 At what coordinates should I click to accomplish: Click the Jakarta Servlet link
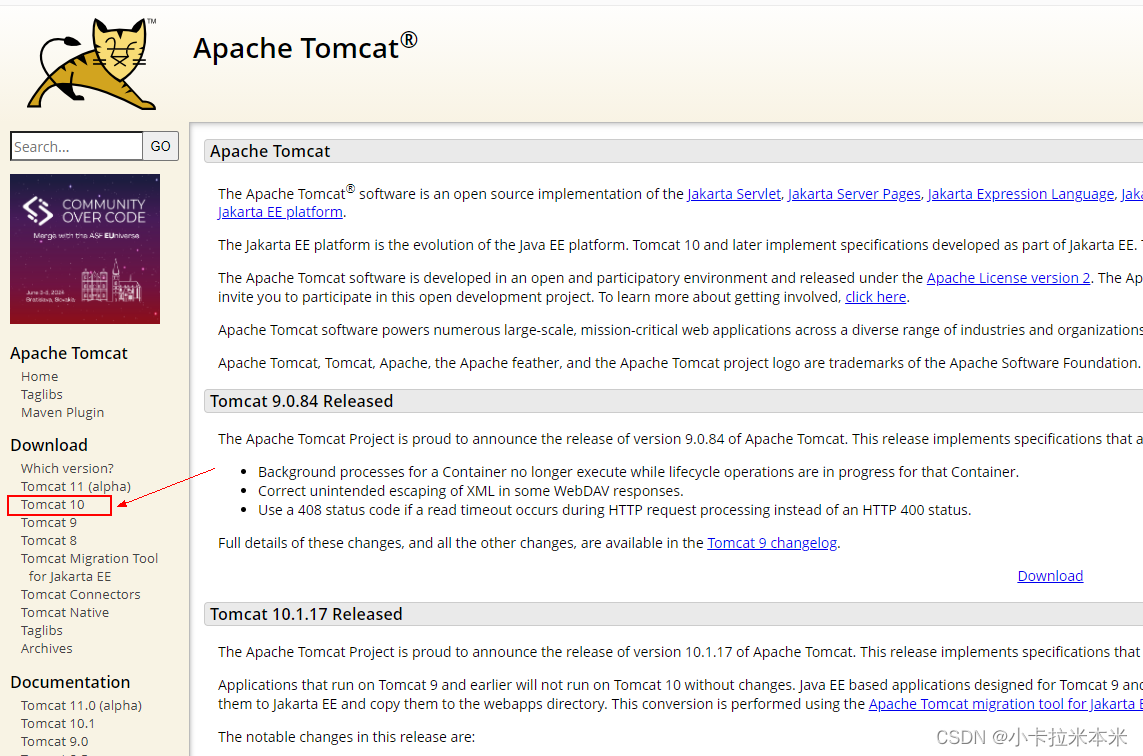click(x=734, y=193)
